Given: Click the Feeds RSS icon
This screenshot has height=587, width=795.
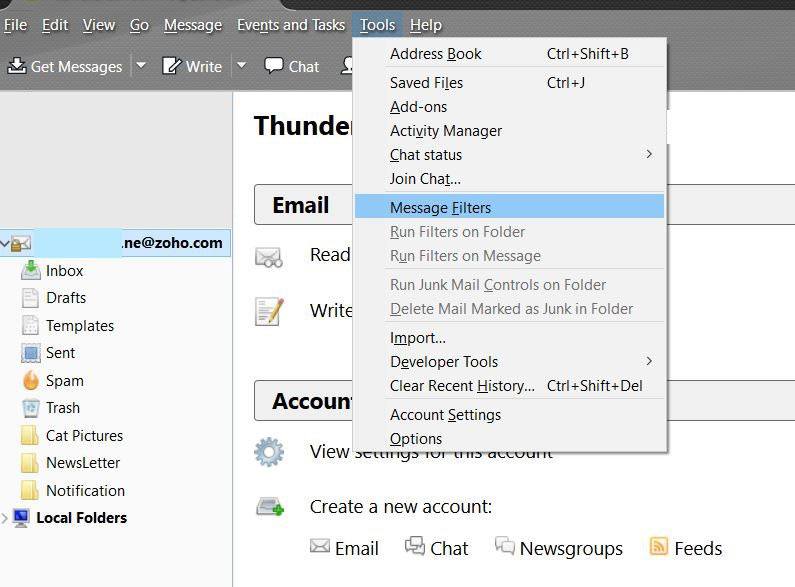Looking at the screenshot, I should pyautogui.click(x=658, y=546).
